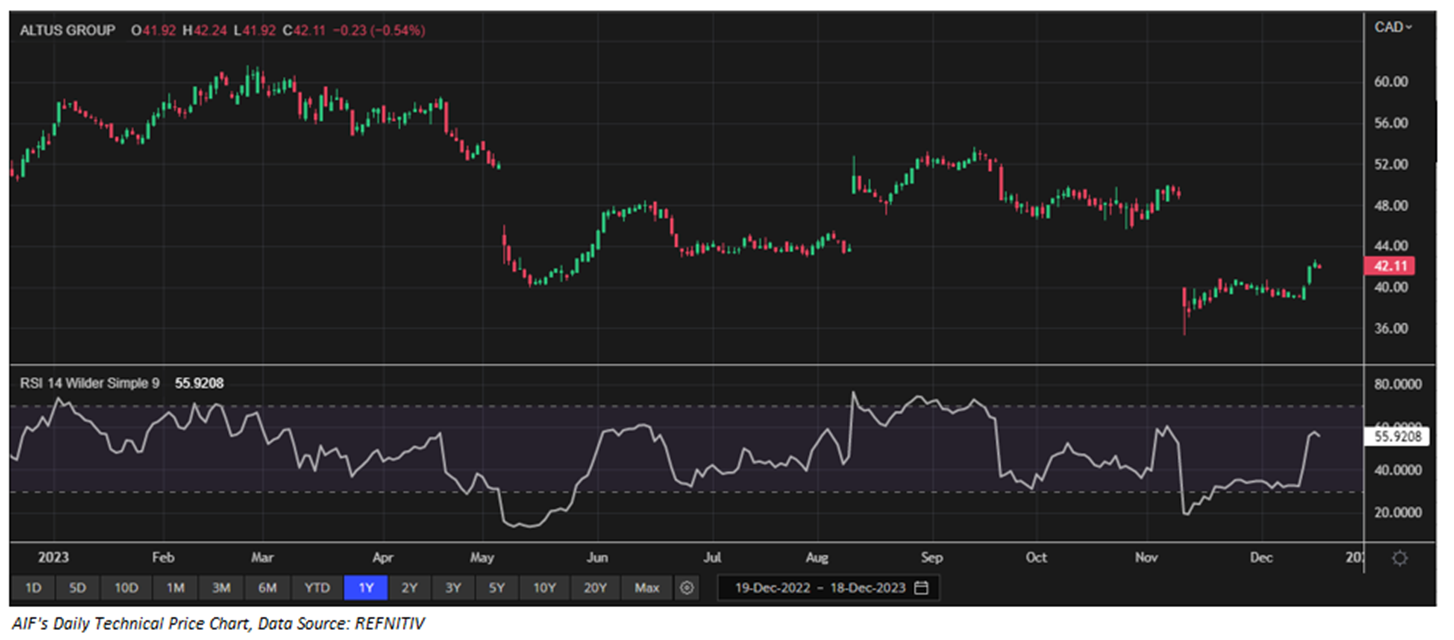
Task: Click the 55.9208 RSI value tag
Action: (x=1398, y=437)
